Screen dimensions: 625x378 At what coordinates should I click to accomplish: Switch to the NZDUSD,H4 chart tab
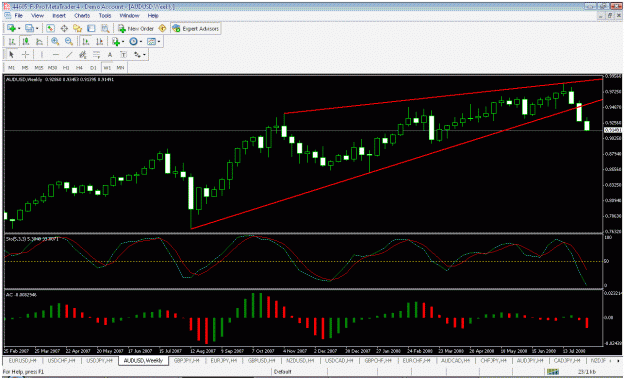click(x=299, y=360)
